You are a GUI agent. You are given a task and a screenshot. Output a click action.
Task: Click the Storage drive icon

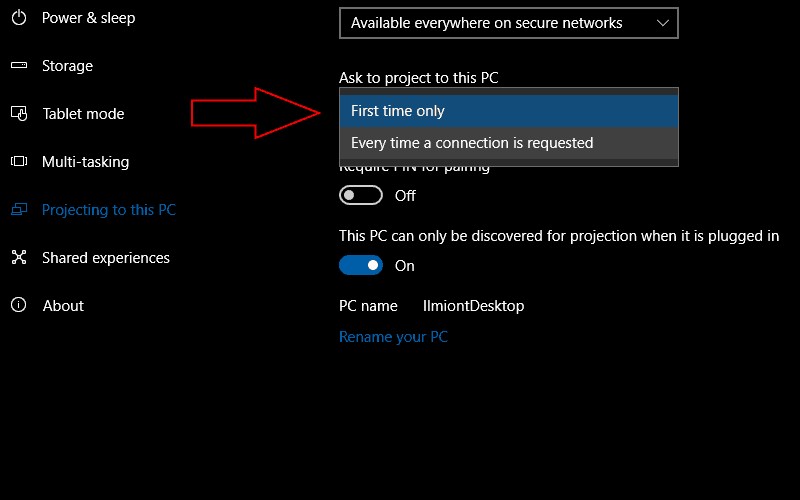click(x=19, y=65)
